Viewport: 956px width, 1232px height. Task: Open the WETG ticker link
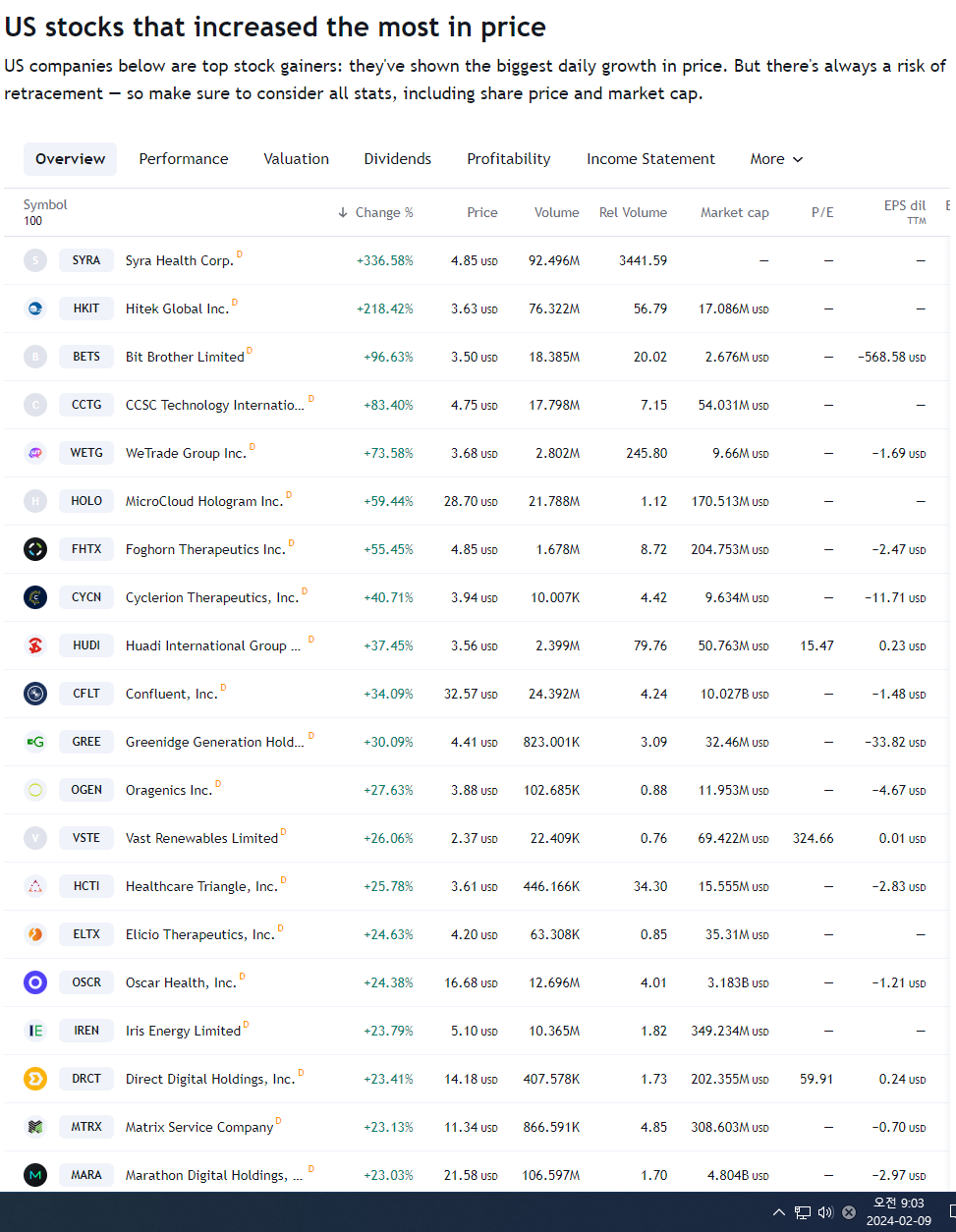coord(86,453)
